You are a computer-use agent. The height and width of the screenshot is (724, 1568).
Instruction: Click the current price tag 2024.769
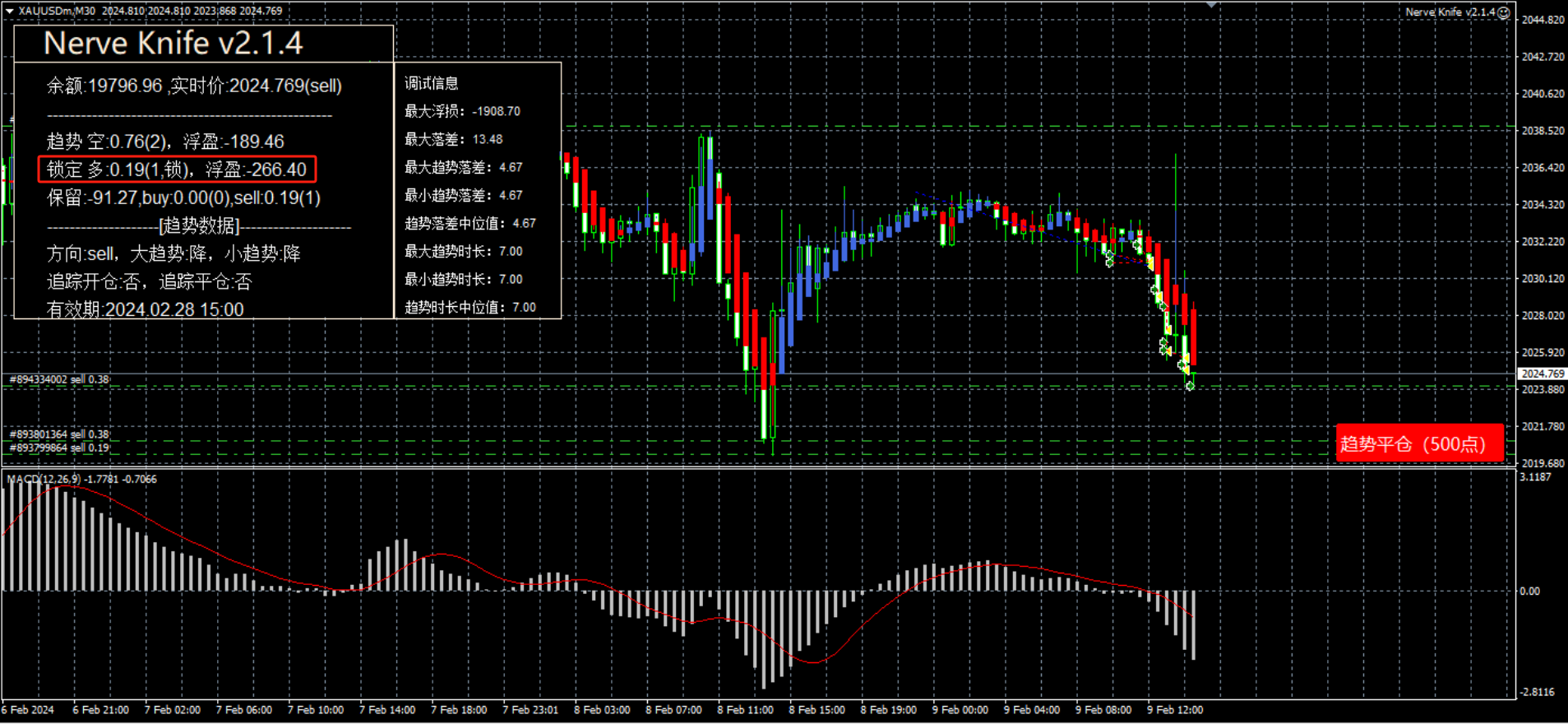[1542, 374]
